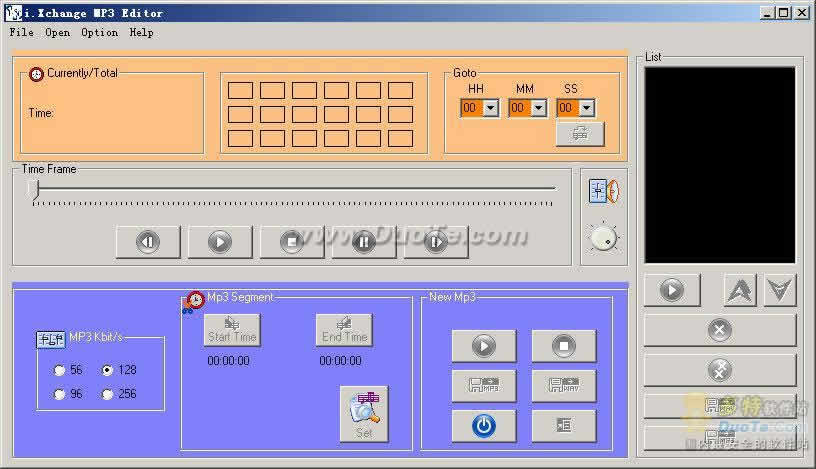Click the add-to-list icon in New Mp3
The height and width of the screenshot is (469, 816).
point(564,426)
